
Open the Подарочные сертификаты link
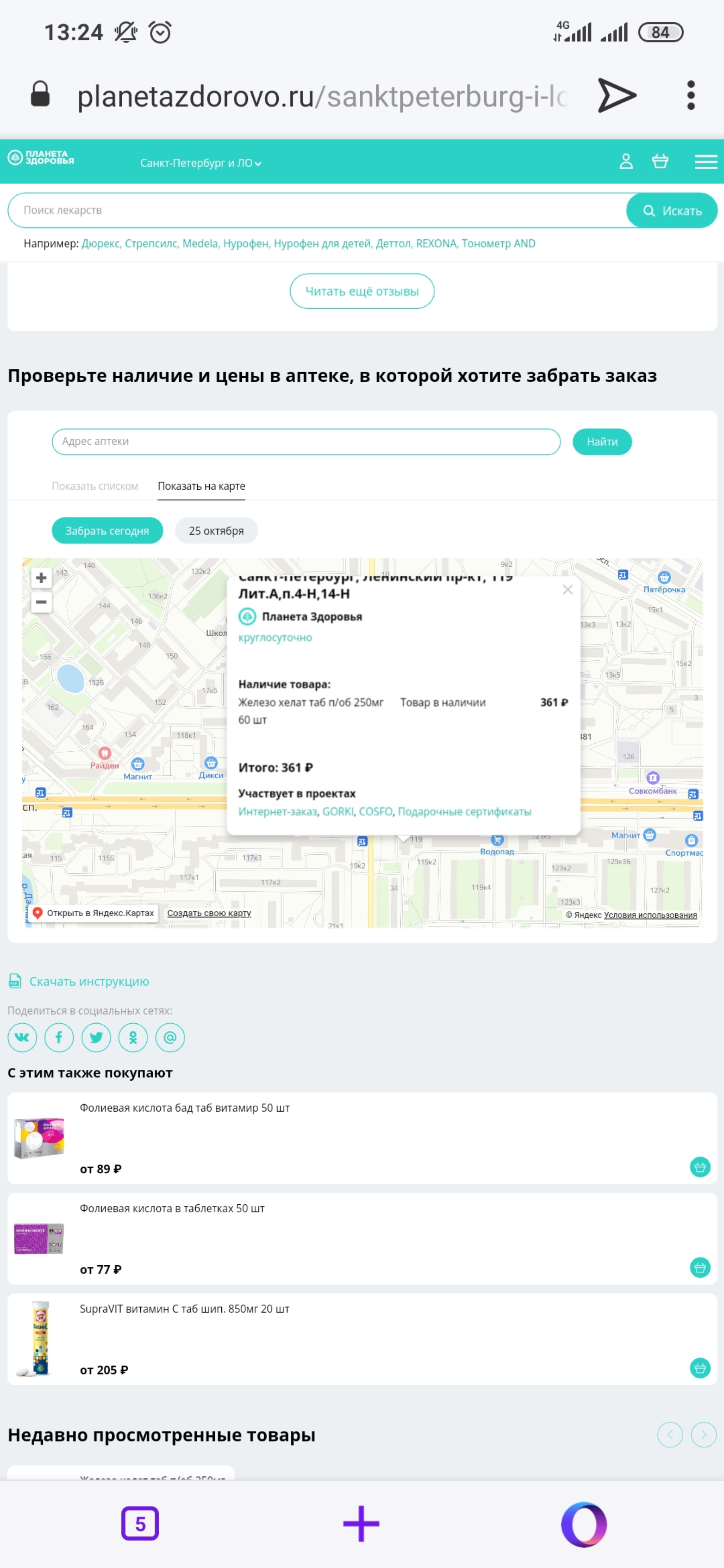pyautogui.click(x=465, y=812)
